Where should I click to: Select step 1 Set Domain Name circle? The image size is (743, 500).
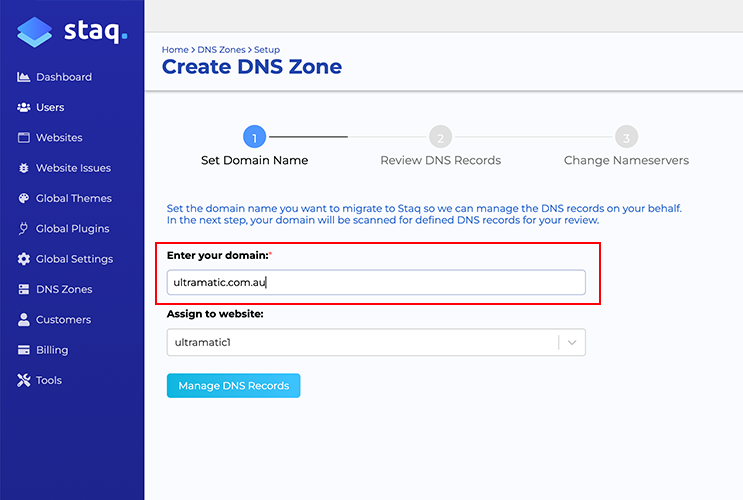(x=254, y=137)
